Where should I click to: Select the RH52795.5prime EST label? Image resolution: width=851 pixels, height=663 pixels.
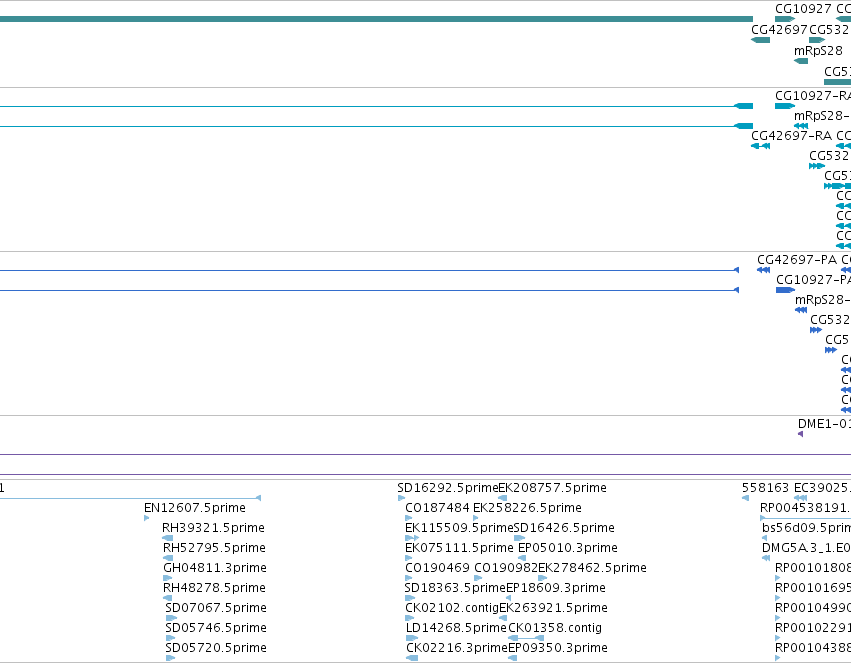(x=214, y=548)
